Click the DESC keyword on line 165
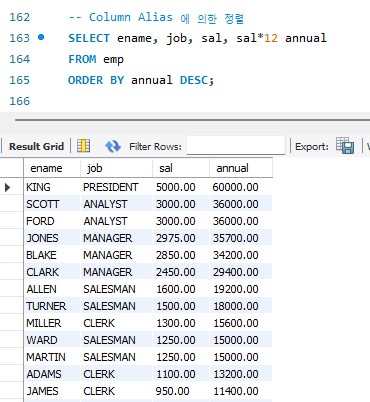Image resolution: width=370 pixels, height=402 pixels. coord(194,80)
